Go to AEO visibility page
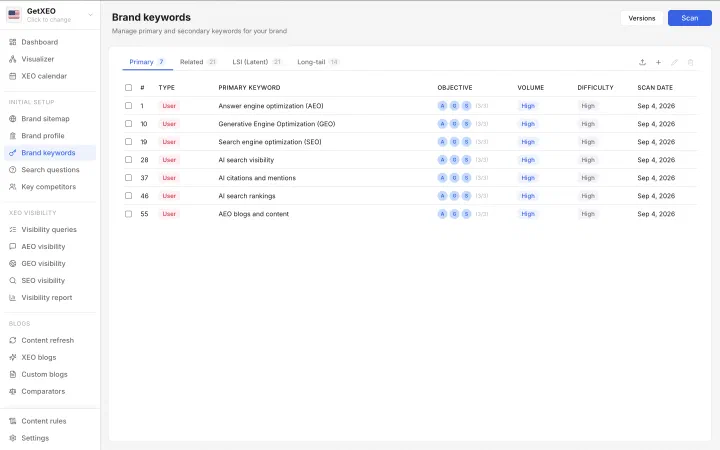 pyautogui.click(x=50, y=247)
